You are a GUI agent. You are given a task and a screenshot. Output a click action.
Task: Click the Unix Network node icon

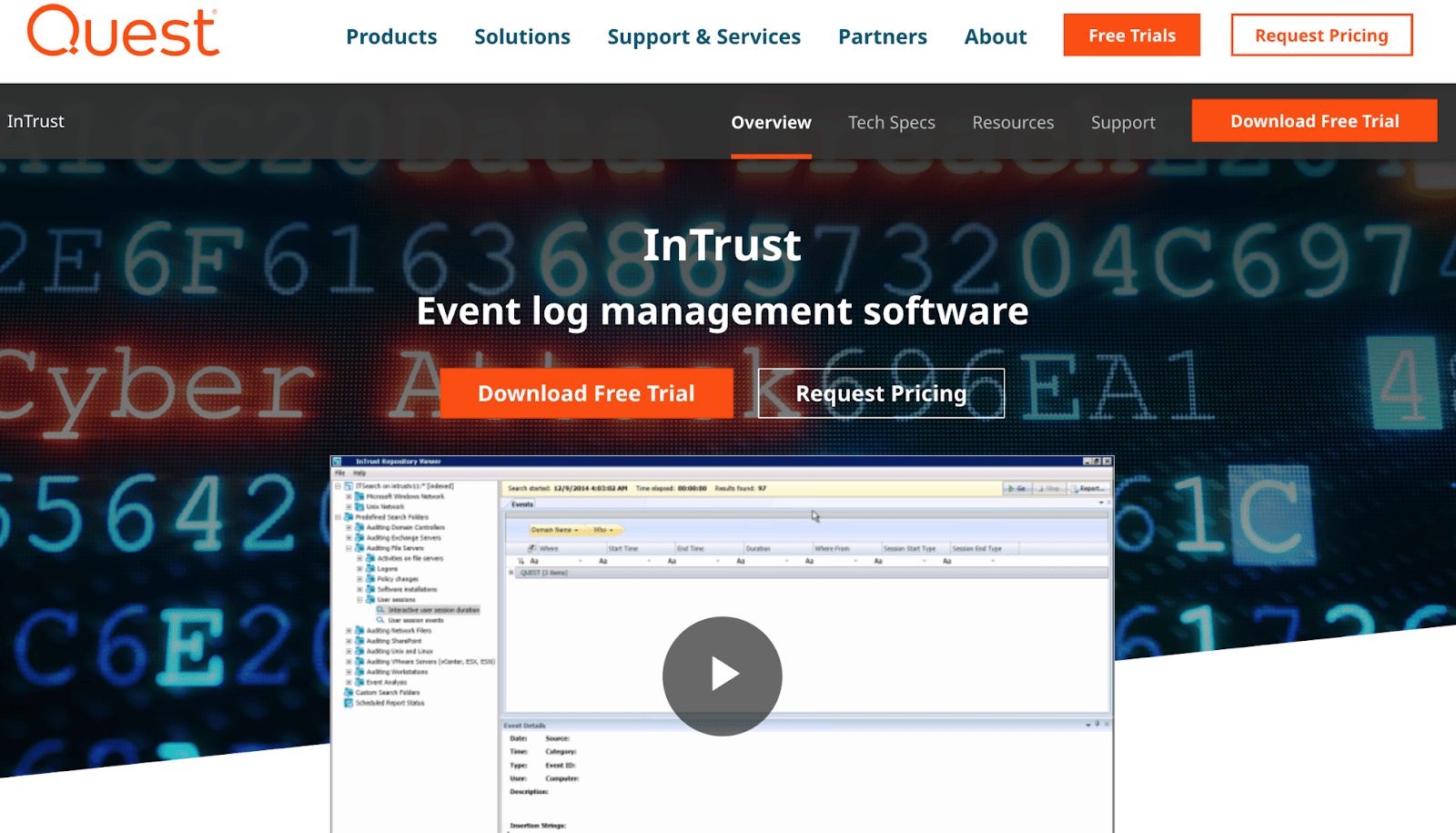(359, 506)
